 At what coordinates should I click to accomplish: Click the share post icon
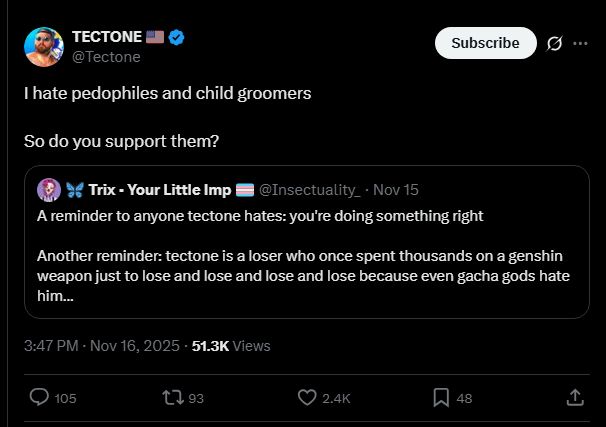[x=575, y=397]
